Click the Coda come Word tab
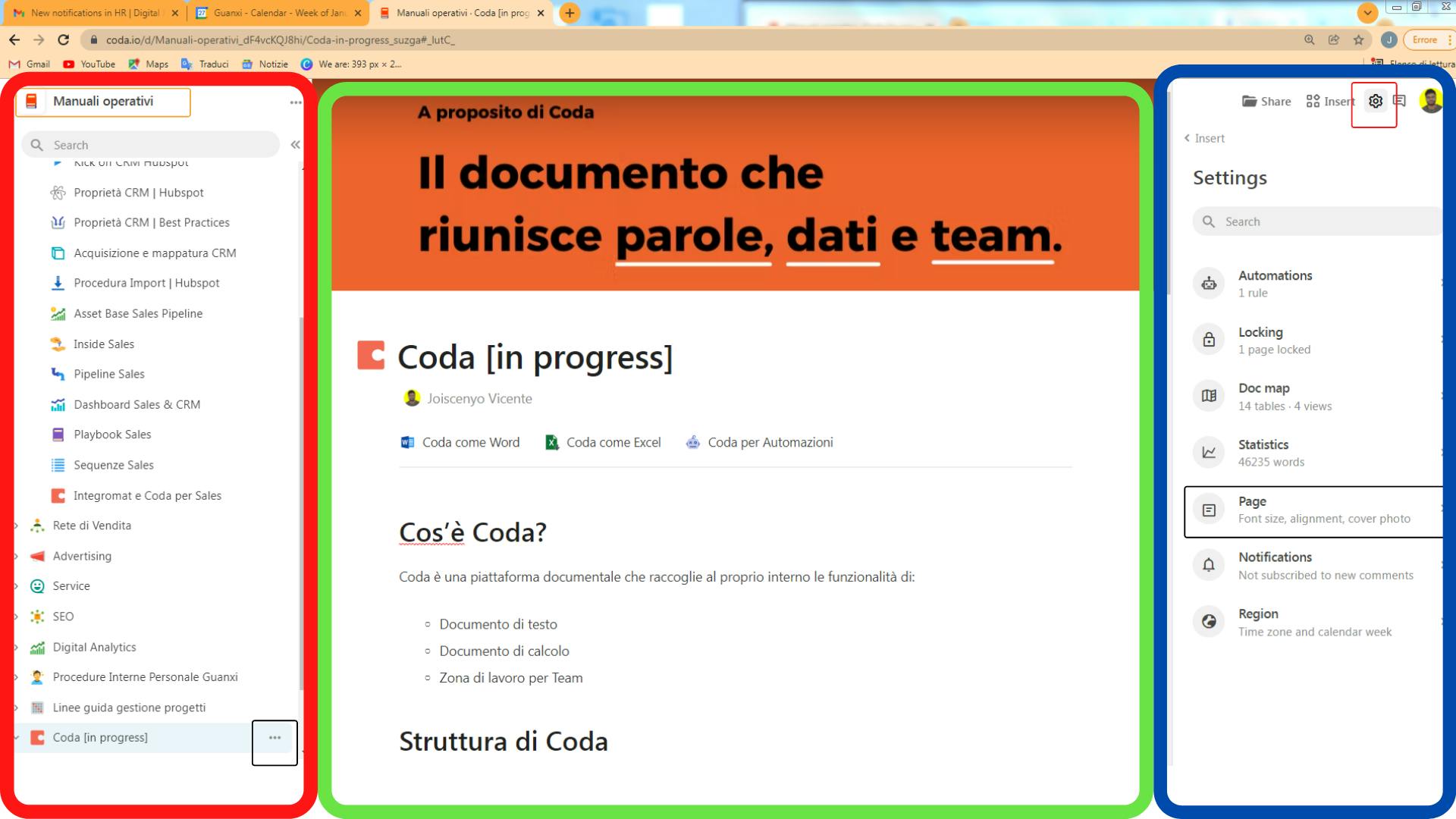Image resolution: width=1456 pixels, height=819 pixels. point(460,442)
